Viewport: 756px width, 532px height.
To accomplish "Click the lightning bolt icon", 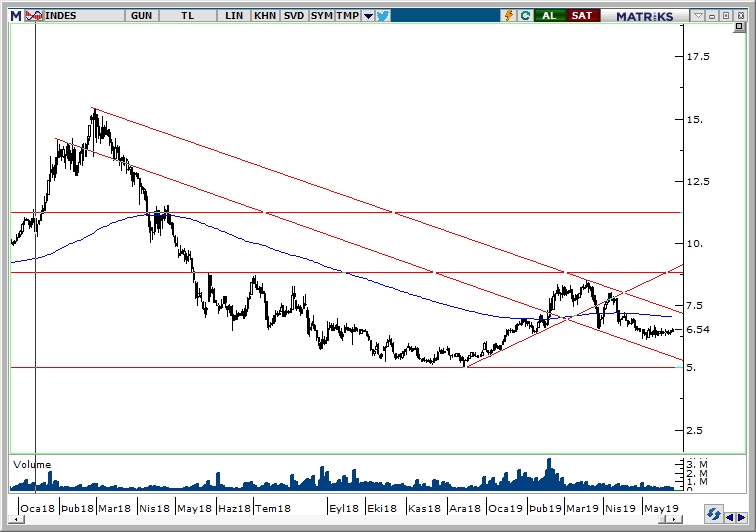I will pos(509,15).
